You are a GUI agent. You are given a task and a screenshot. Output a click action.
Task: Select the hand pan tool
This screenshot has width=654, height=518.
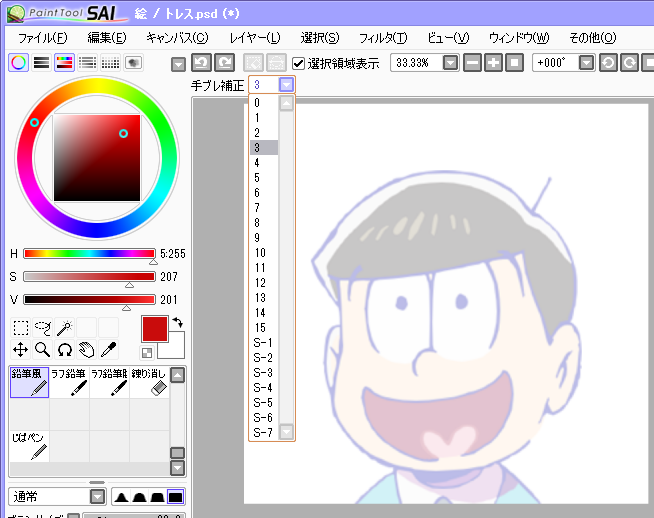[86, 350]
